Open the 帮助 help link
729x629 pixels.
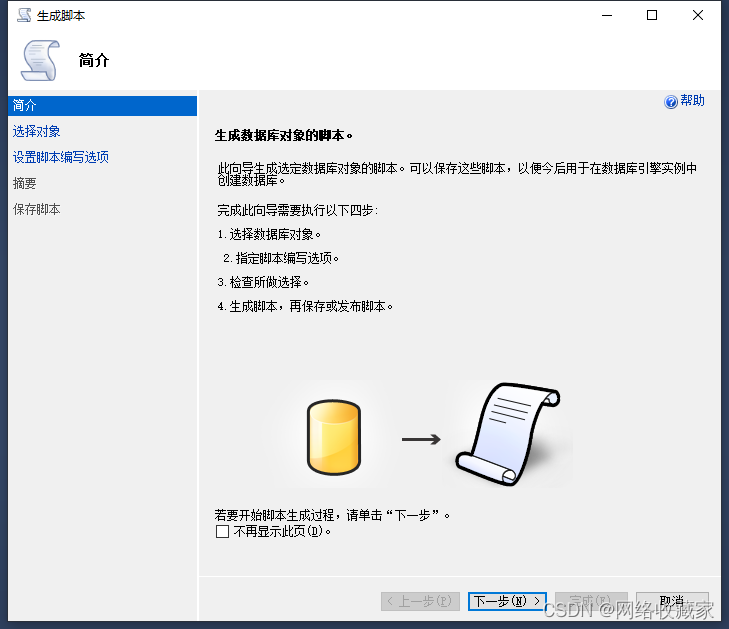click(692, 100)
